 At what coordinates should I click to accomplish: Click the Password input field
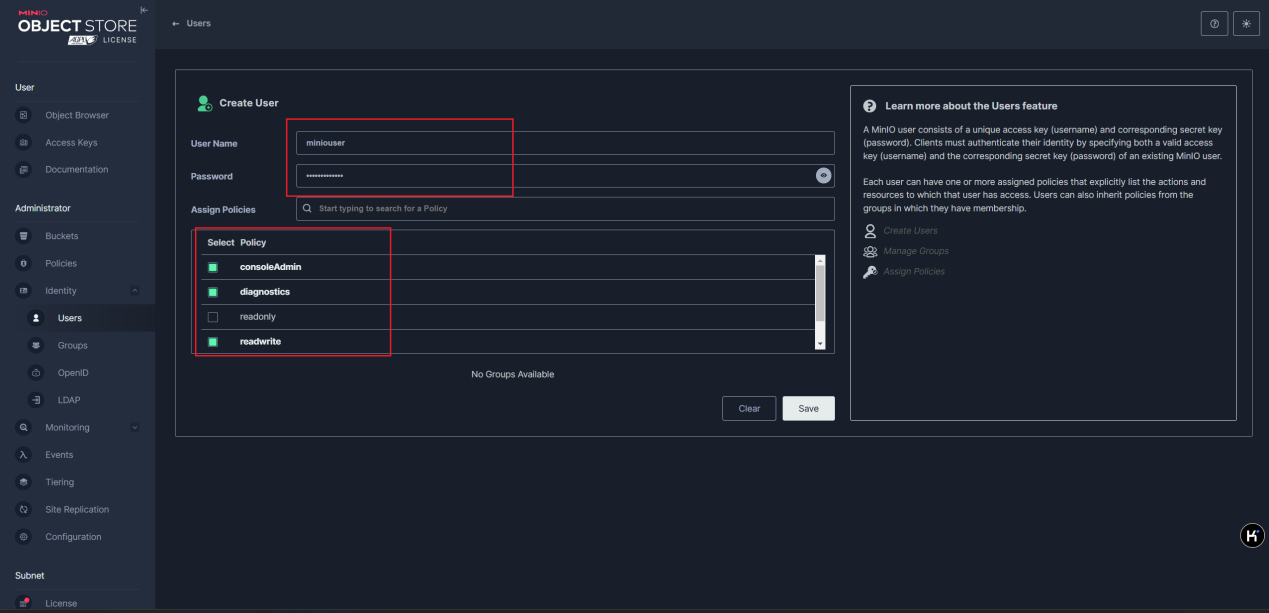[565, 176]
